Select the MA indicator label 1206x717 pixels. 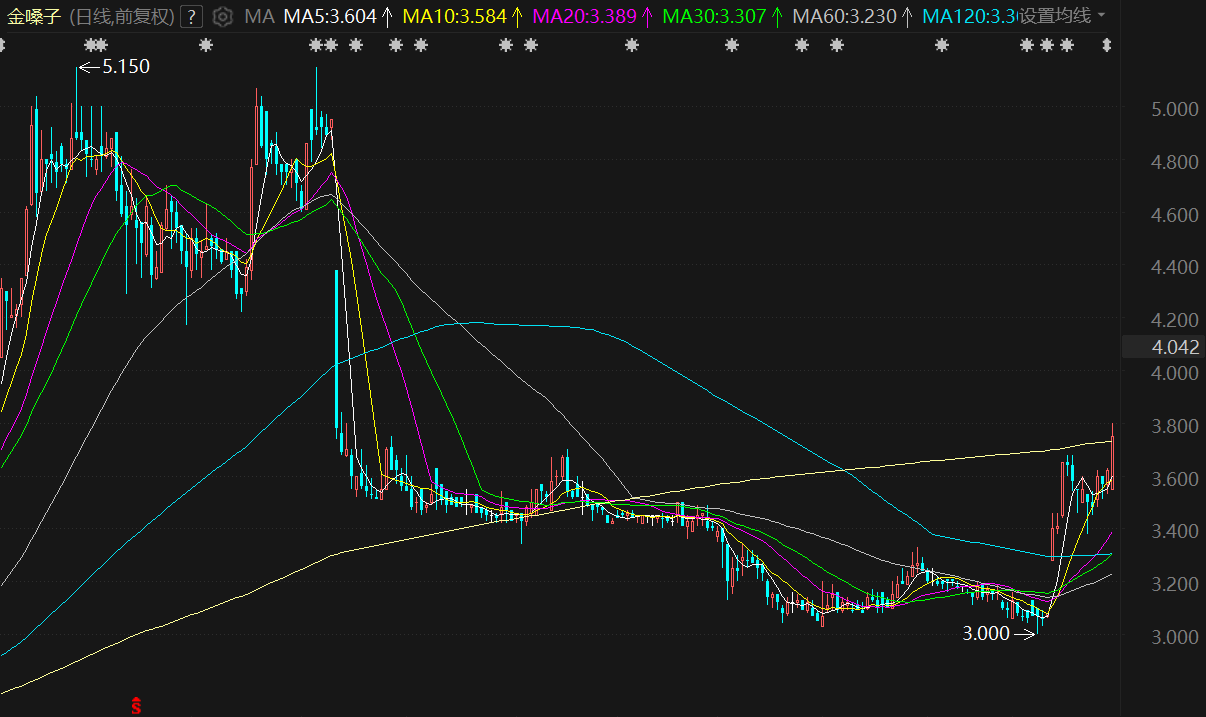pos(259,16)
